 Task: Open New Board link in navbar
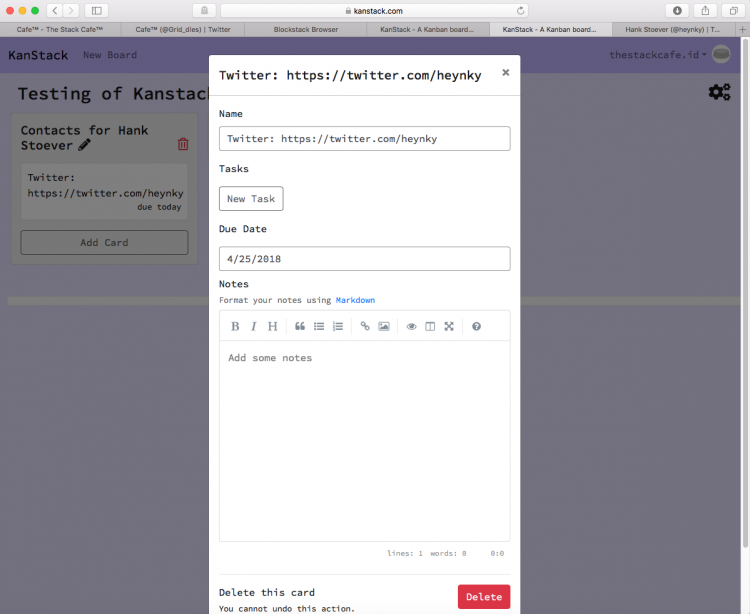110,55
